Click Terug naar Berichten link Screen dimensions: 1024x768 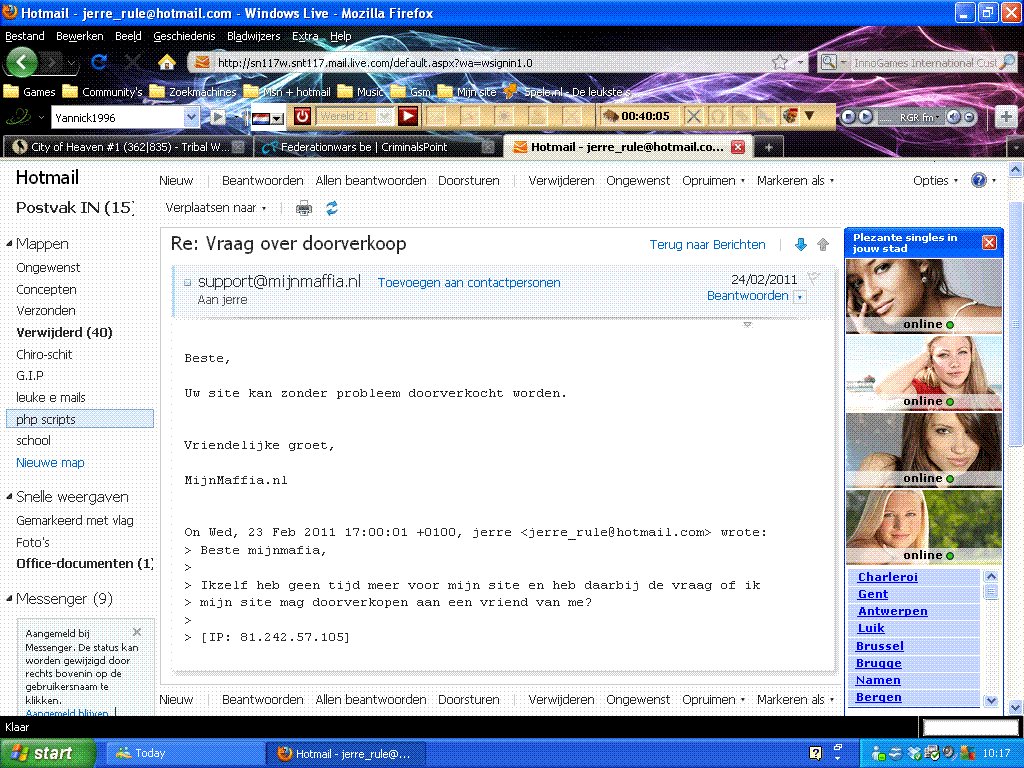click(x=707, y=244)
